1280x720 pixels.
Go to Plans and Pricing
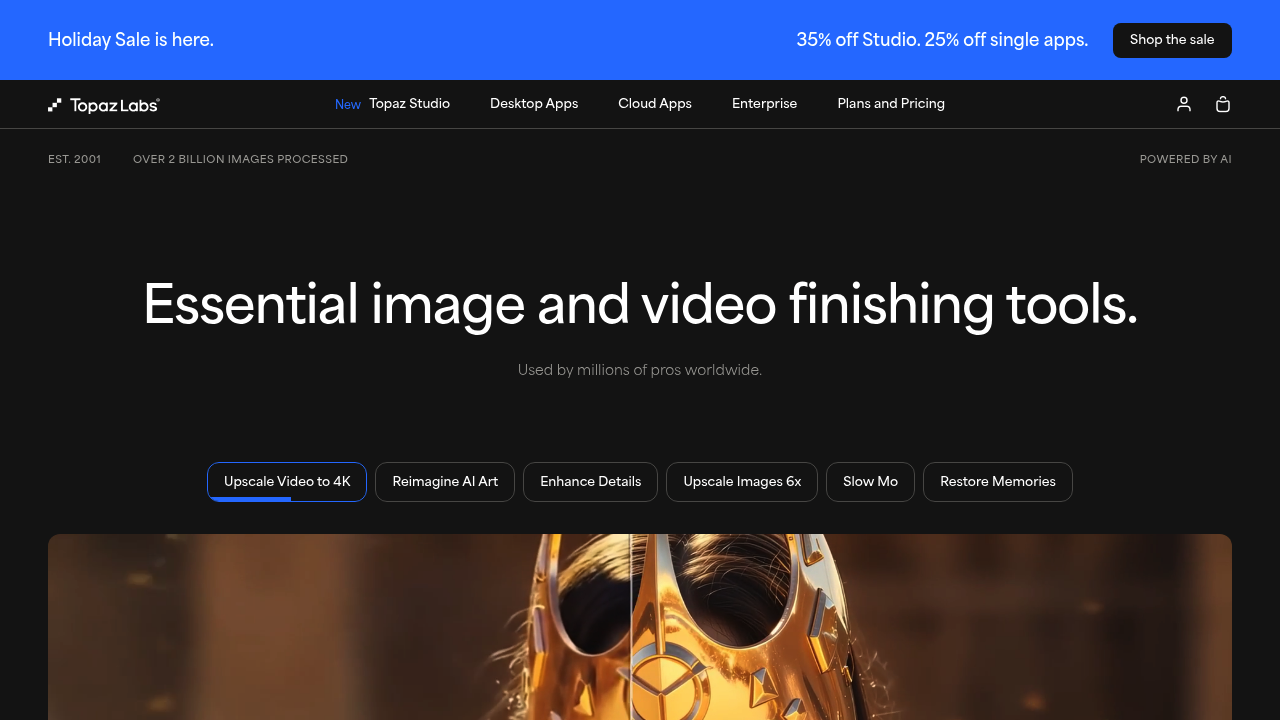click(x=891, y=104)
